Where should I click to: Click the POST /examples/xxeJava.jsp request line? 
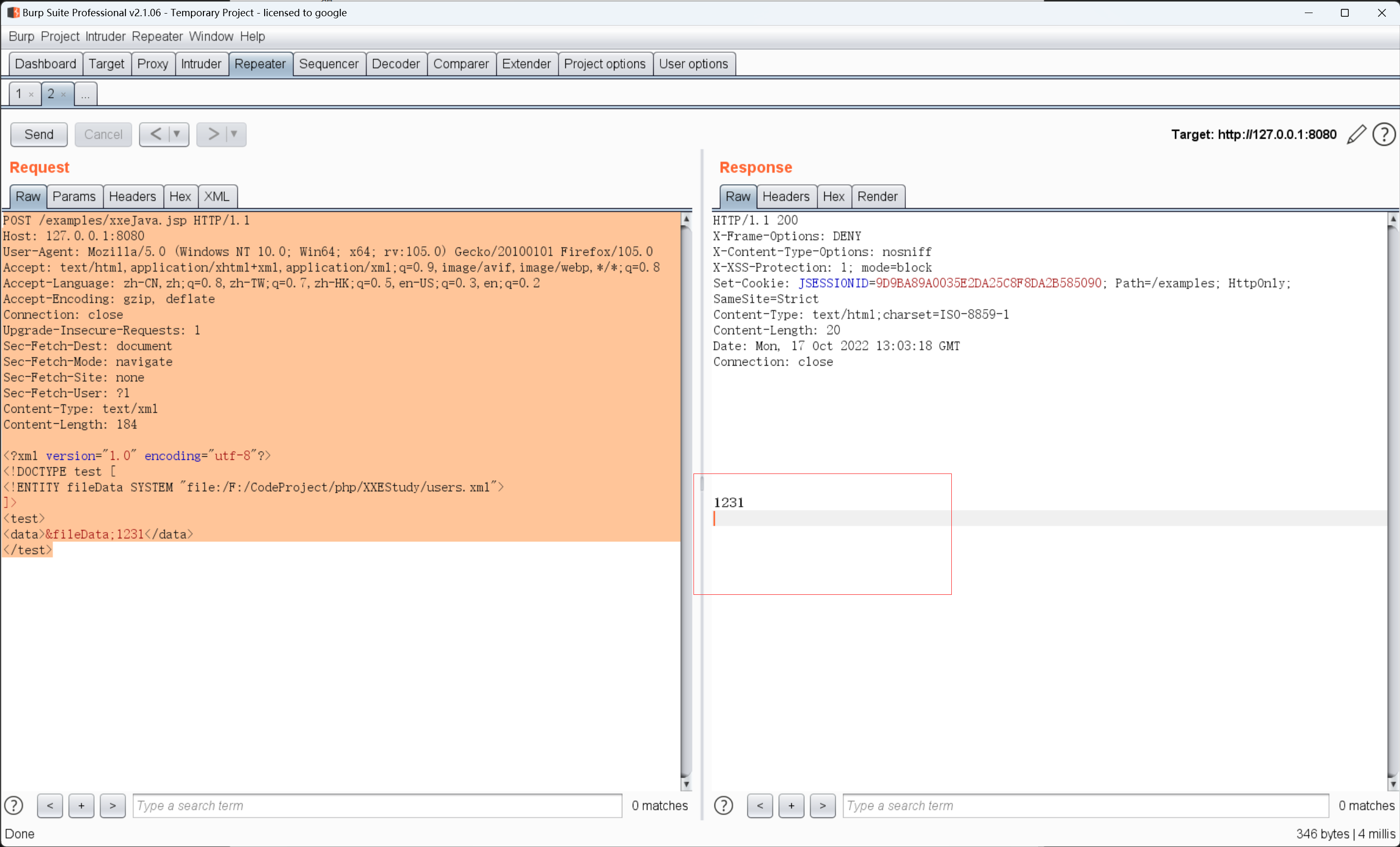click(x=127, y=221)
